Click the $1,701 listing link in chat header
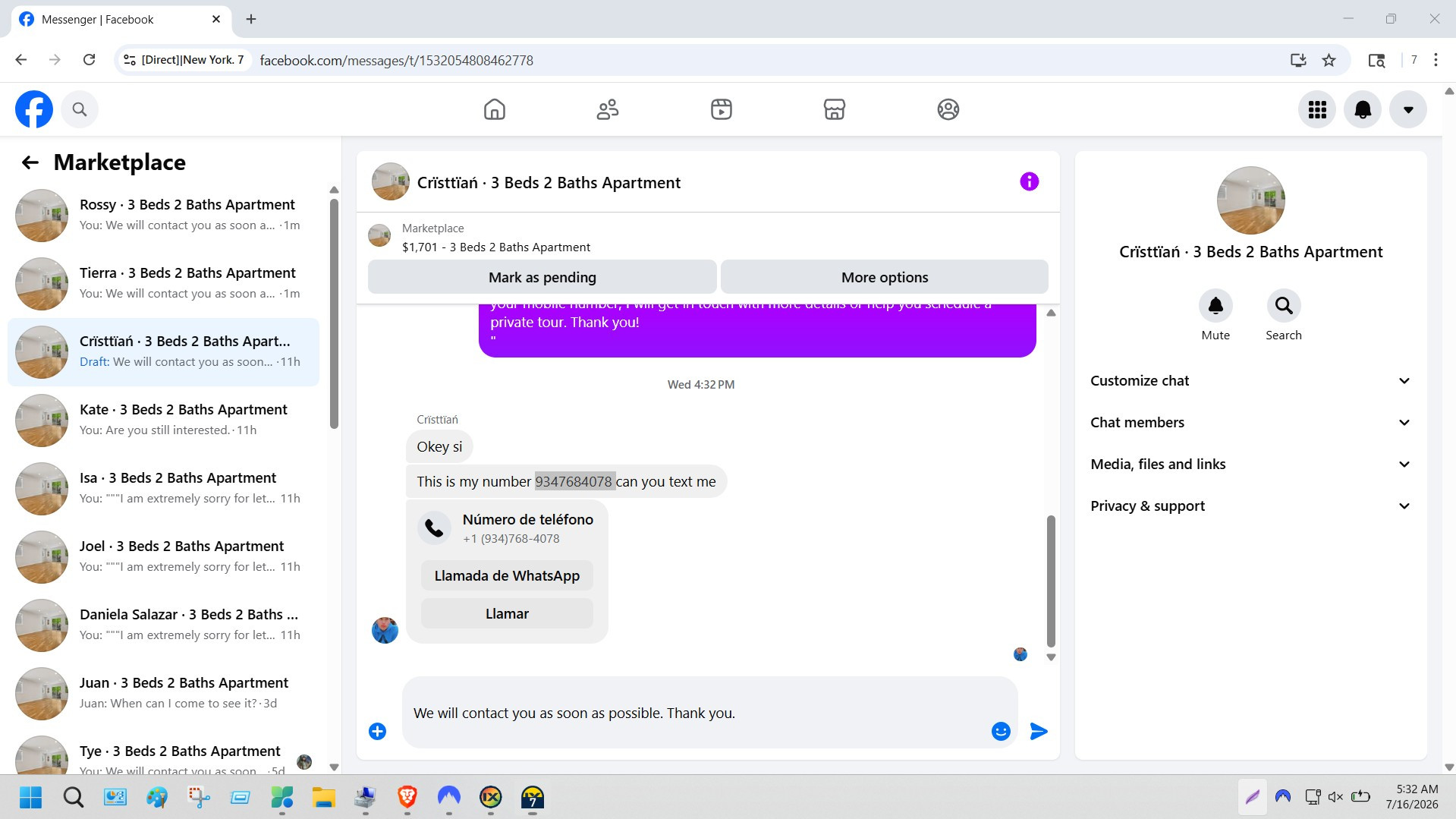Screen dimensions: 1456x819 tap(496, 247)
